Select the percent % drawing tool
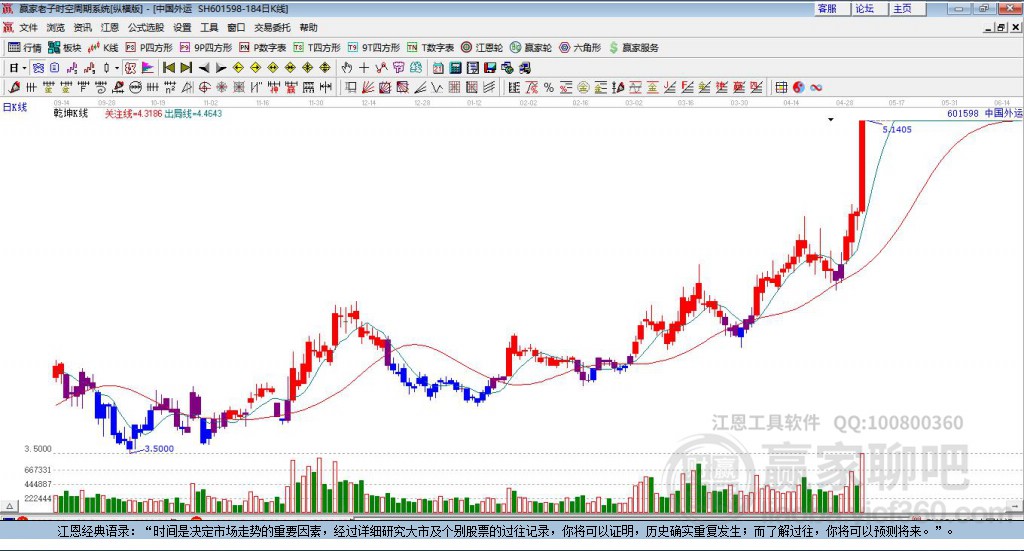The height and width of the screenshot is (551, 1024). point(549,87)
